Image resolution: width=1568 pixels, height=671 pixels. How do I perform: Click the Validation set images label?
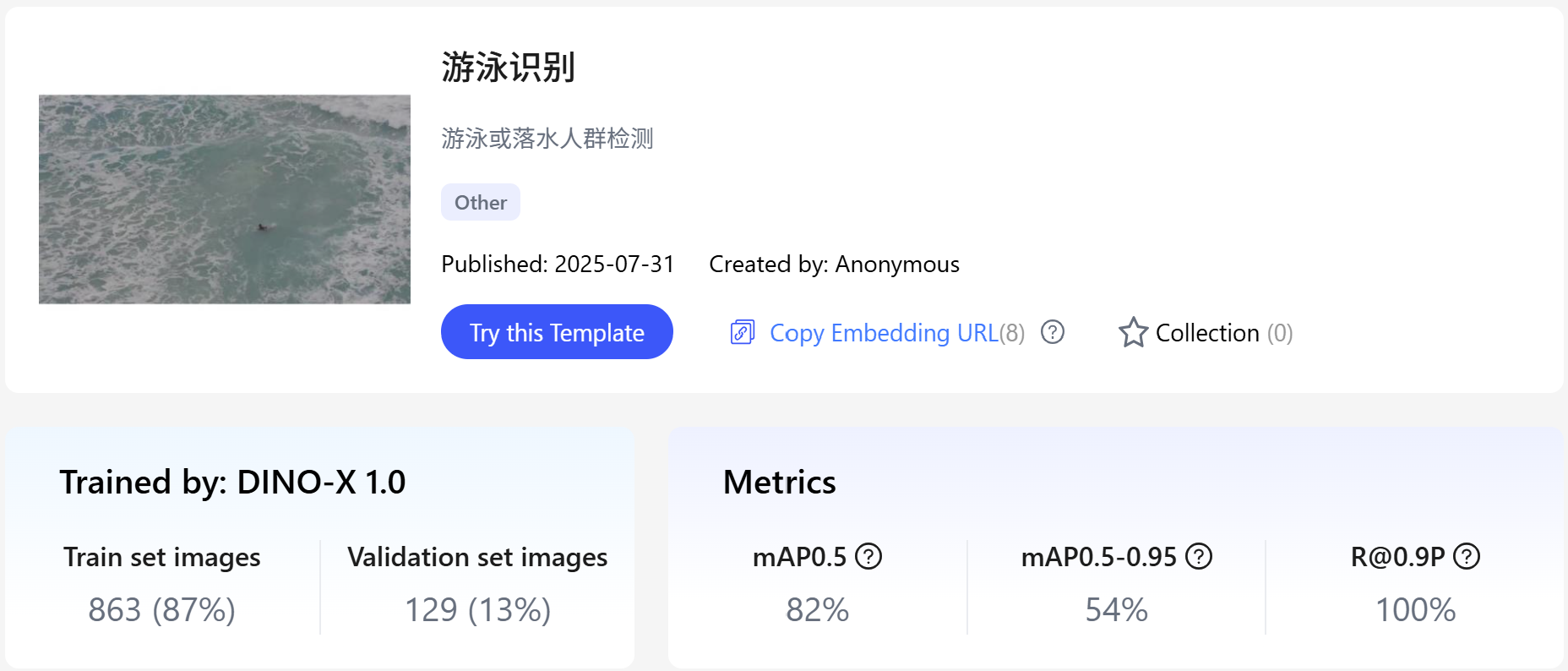[x=477, y=557]
